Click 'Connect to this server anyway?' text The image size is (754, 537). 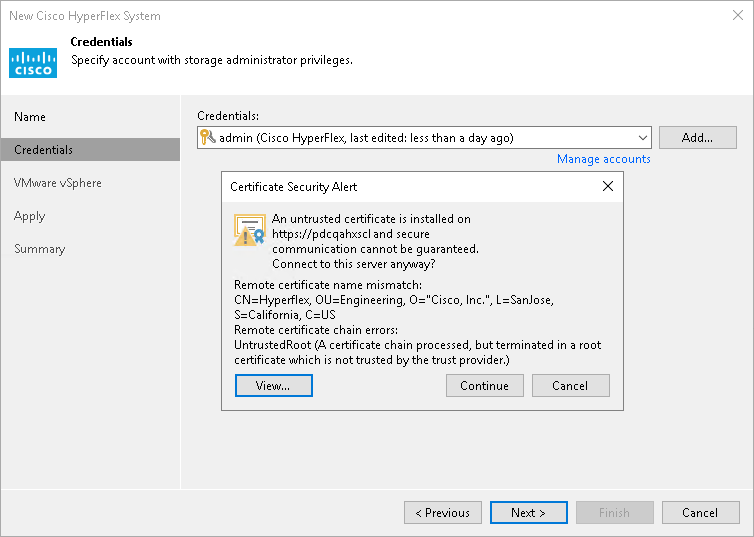tap(353, 264)
